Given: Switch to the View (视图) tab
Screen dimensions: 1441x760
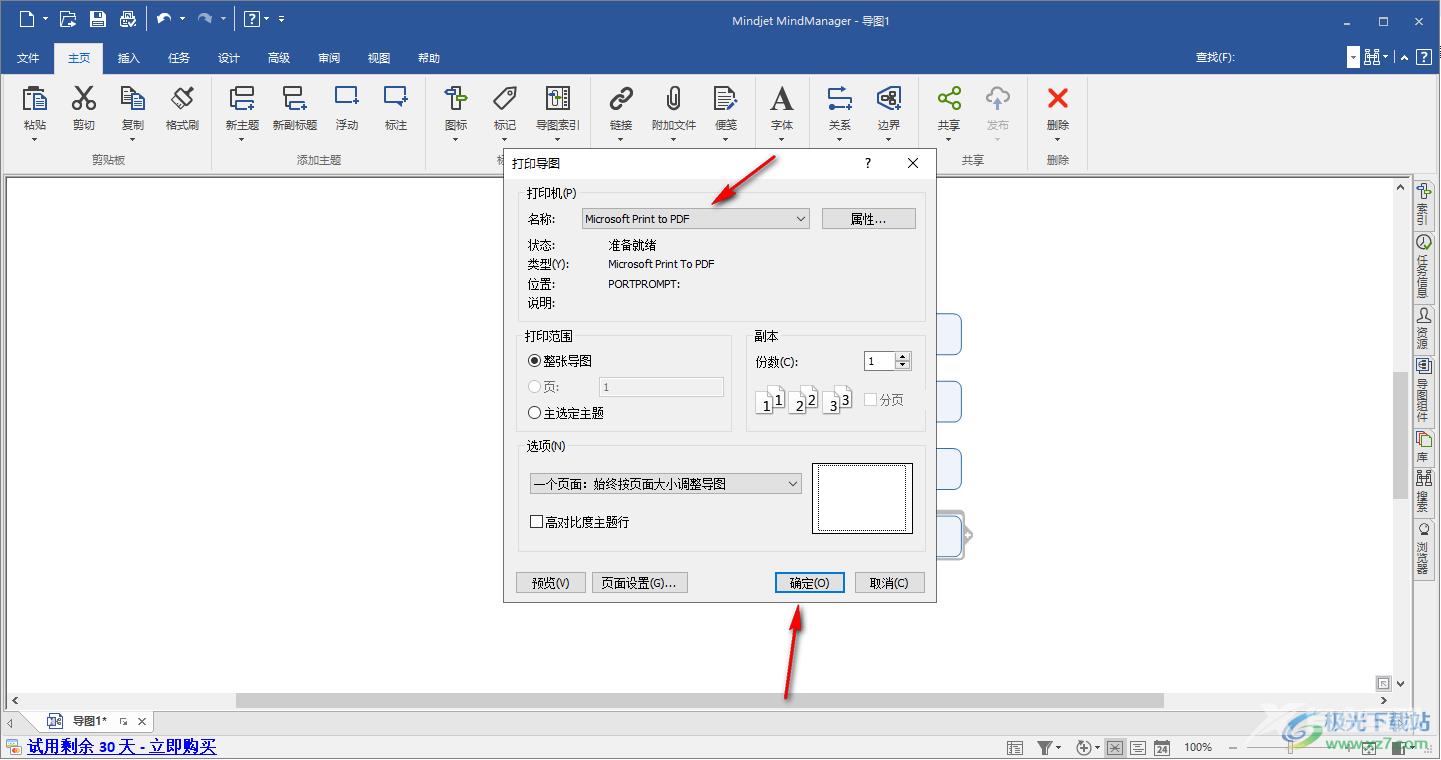Looking at the screenshot, I should point(379,58).
